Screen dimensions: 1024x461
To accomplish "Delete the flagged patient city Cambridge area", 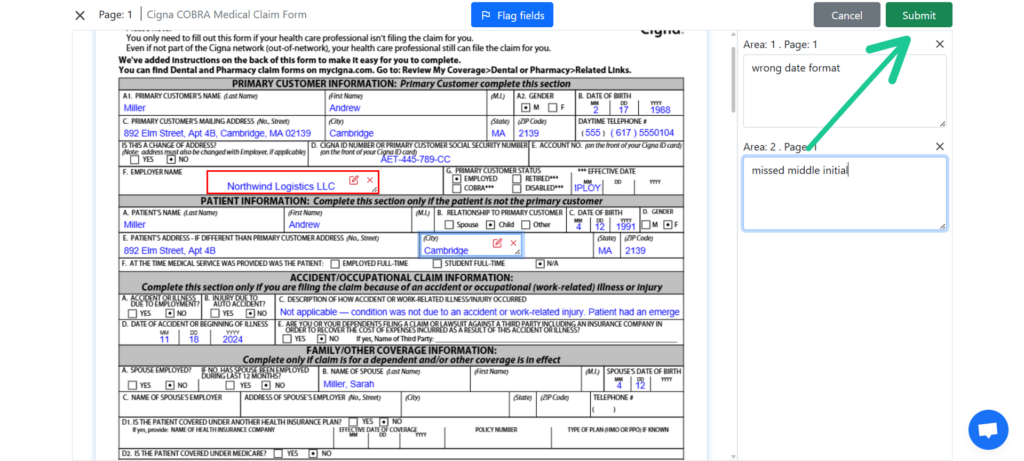I will pos(513,243).
